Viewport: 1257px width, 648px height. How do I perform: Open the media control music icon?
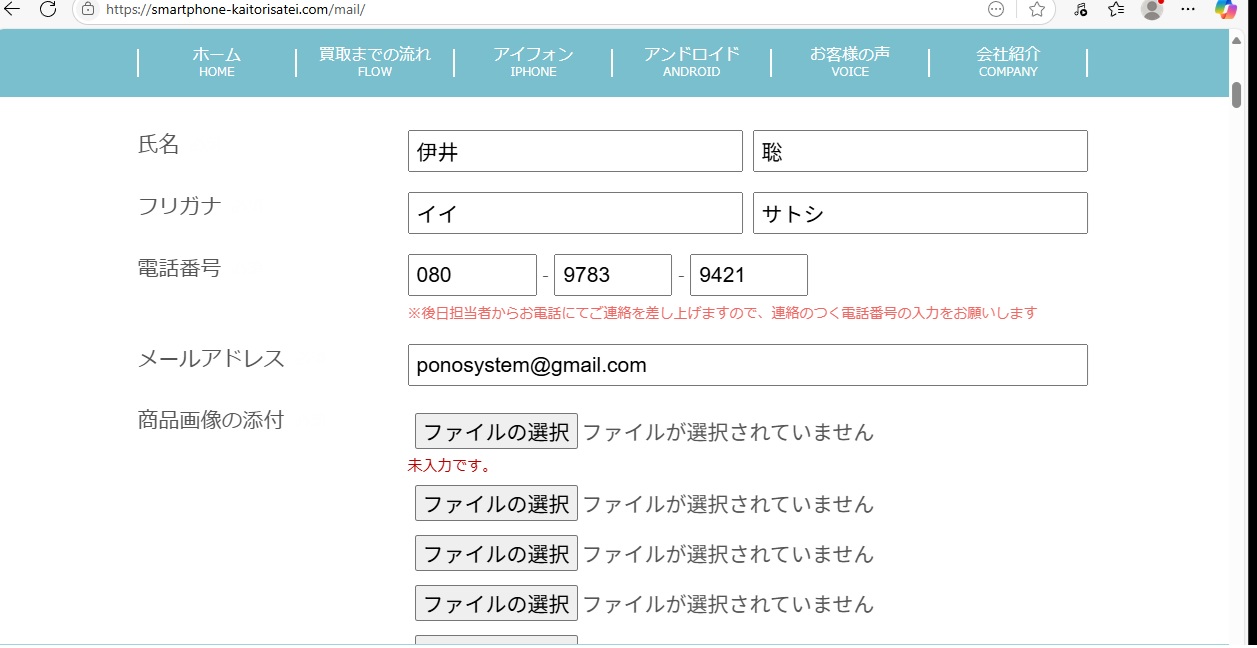[x=1080, y=9]
